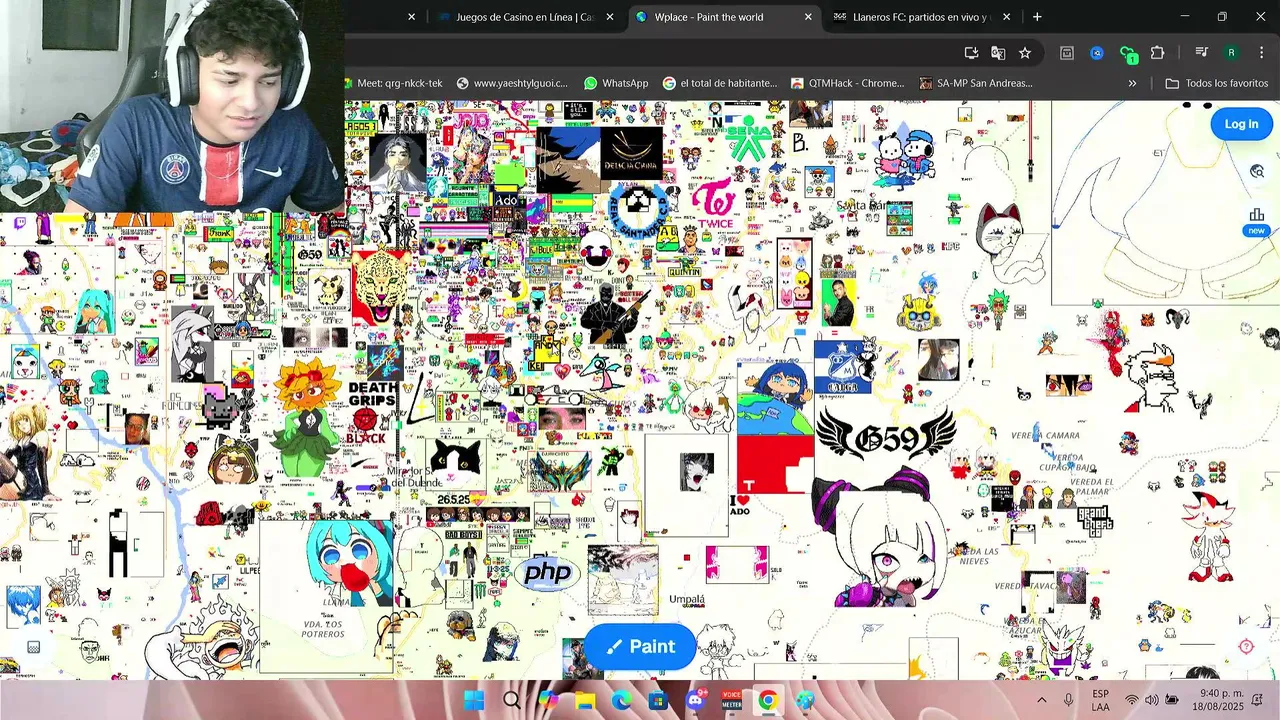
Task: Show hidden system tray icons
Action: 1041,700
